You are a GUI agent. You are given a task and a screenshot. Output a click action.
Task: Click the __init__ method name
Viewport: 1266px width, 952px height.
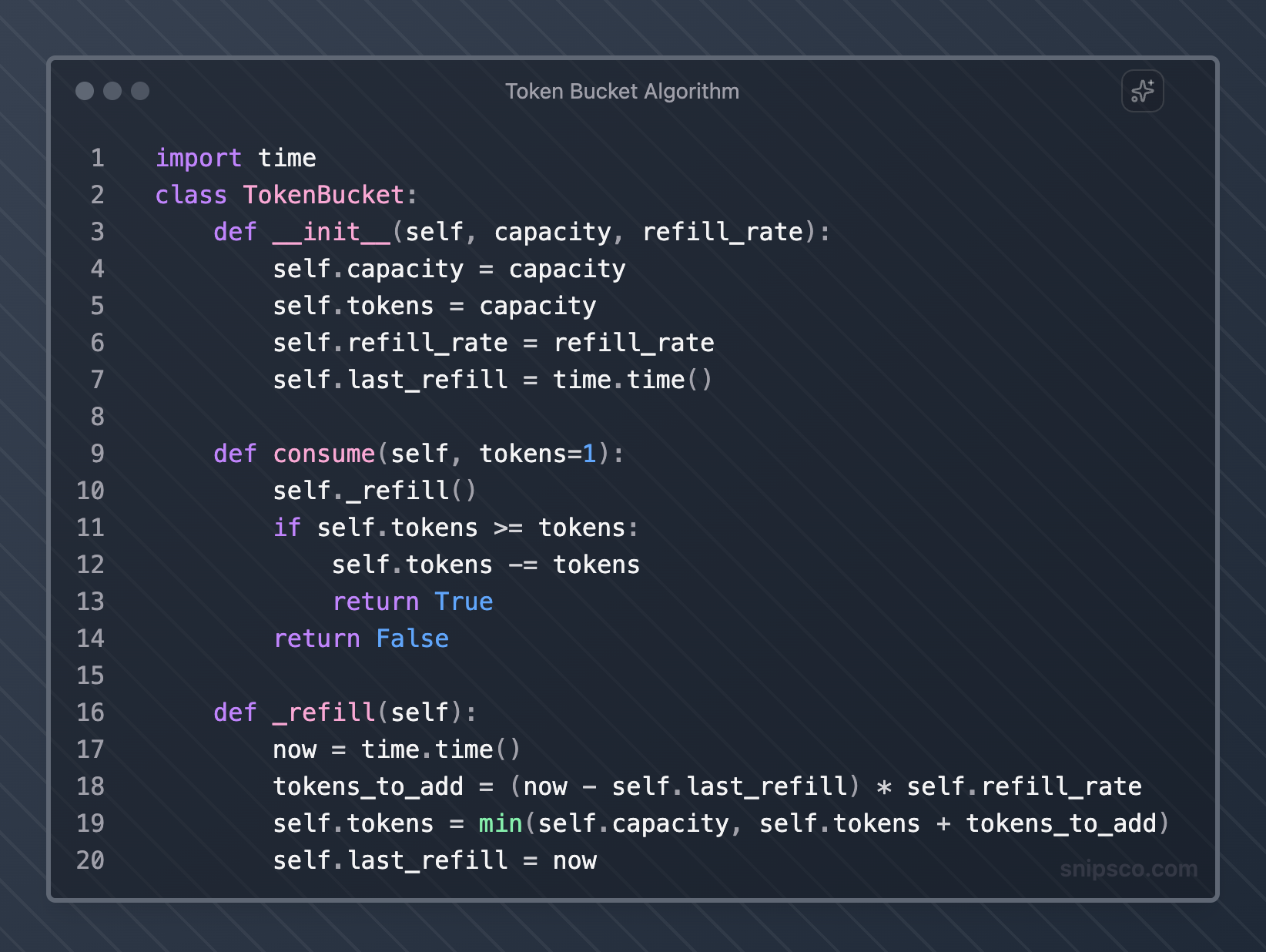tap(331, 232)
